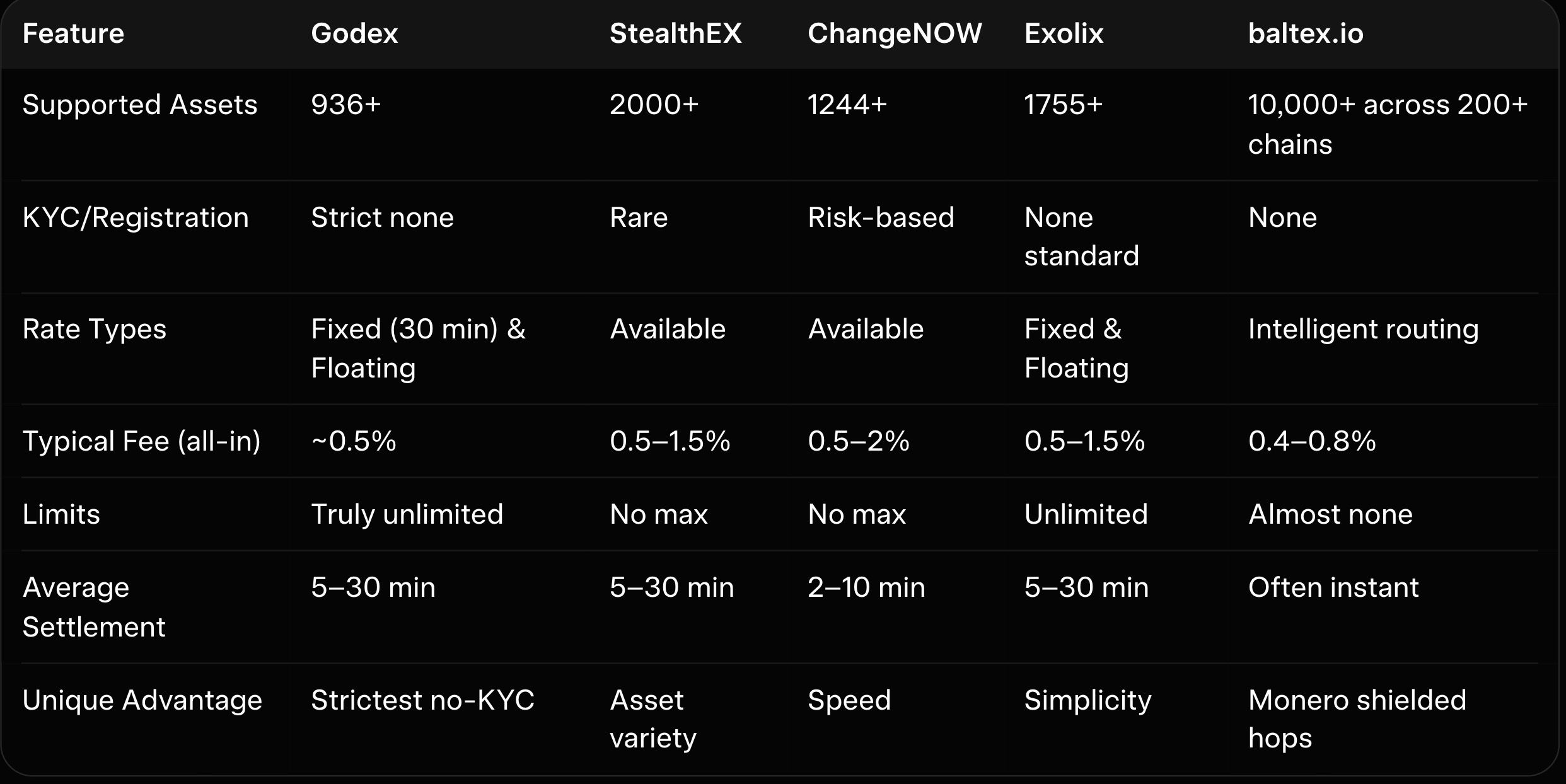The image size is (1566, 784).
Task: Select the Unique Advantage row label
Action: 142,700
